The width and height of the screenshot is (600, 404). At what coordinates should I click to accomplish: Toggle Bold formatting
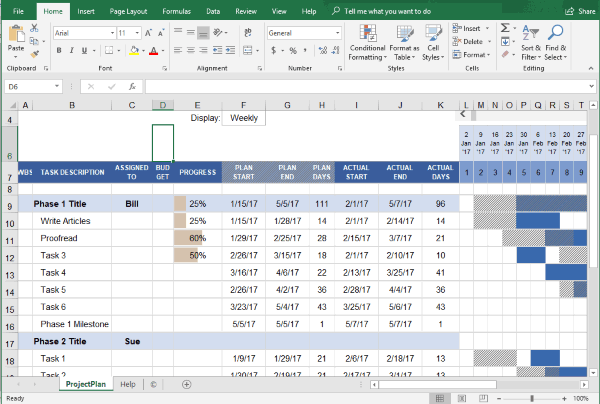[x=58, y=50]
